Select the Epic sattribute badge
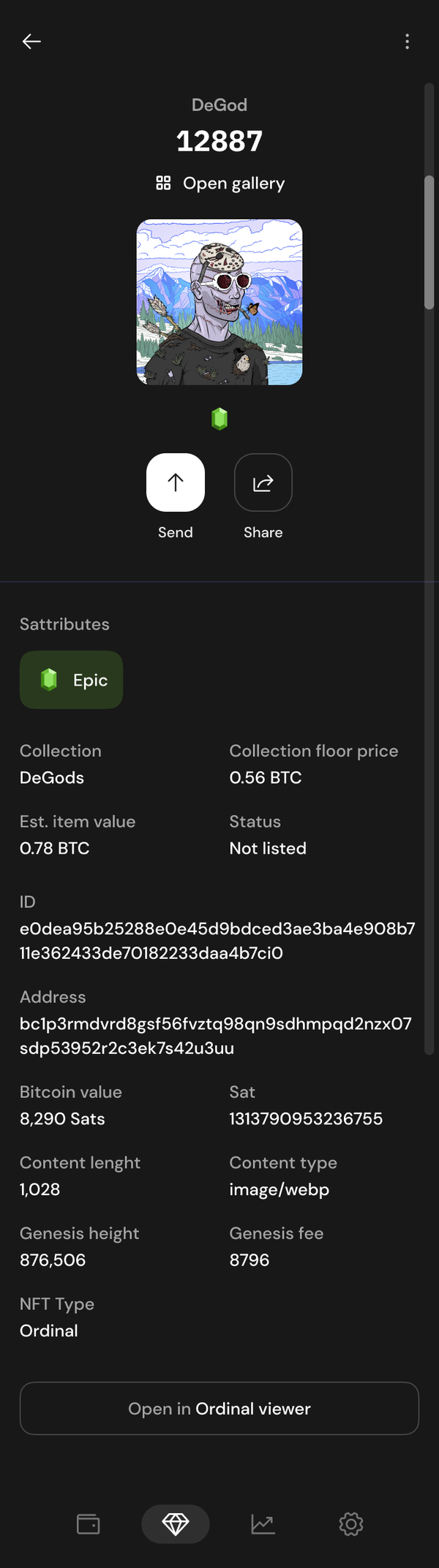Screen dimensions: 439x1568 click(x=71, y=680)
